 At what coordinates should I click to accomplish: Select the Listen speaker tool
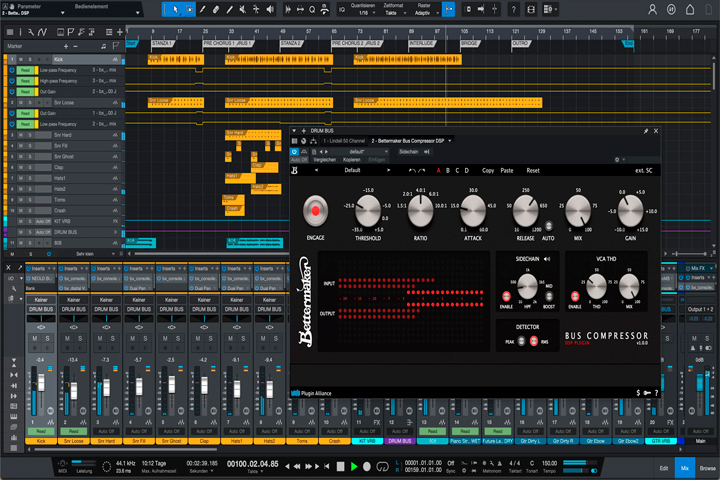270,9
